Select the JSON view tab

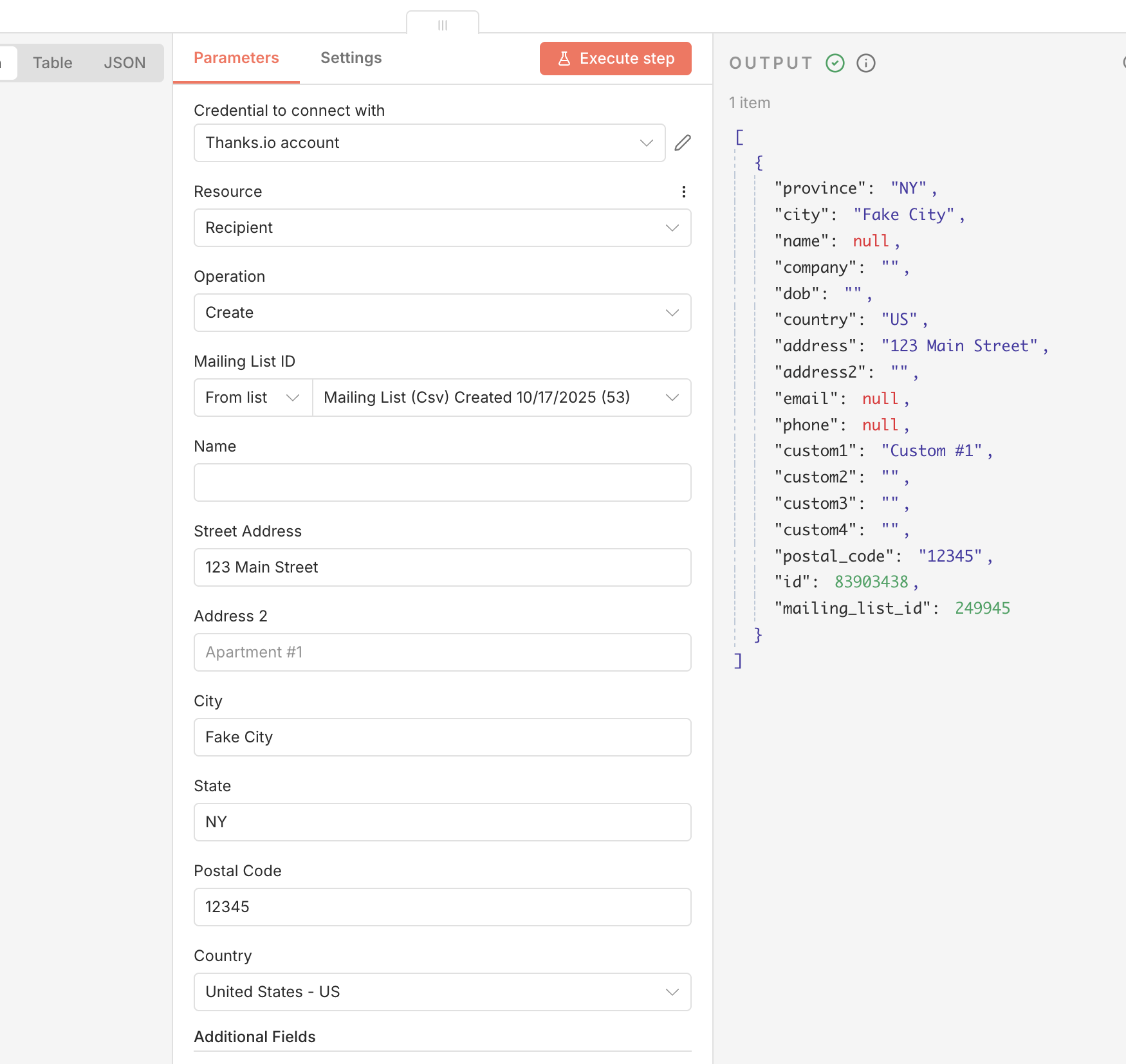pos(125,63)
